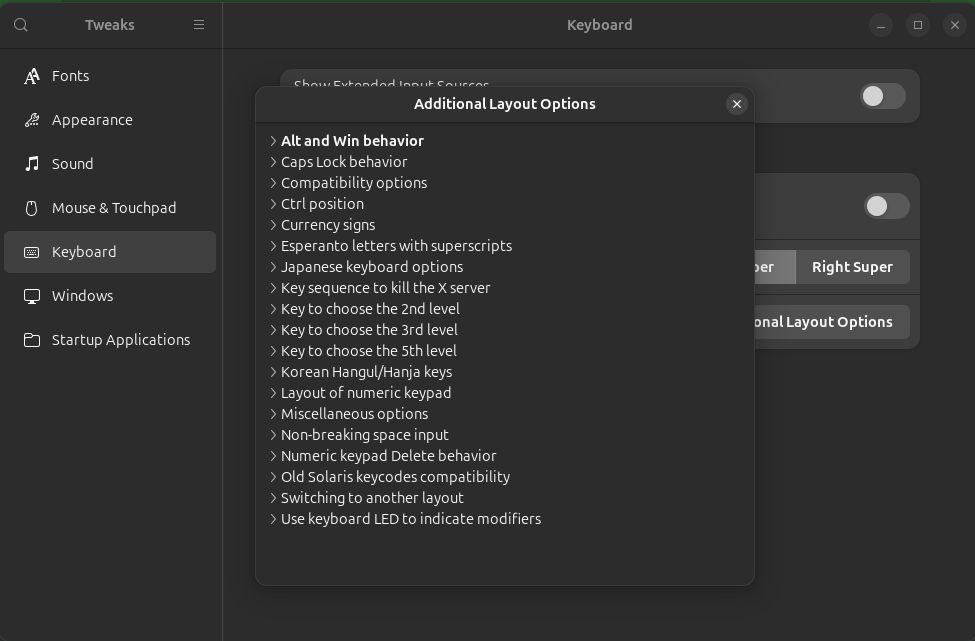975x641 pixels.
Task: Click the Keyboard sidebar icon
Action: tap(33, 252)
